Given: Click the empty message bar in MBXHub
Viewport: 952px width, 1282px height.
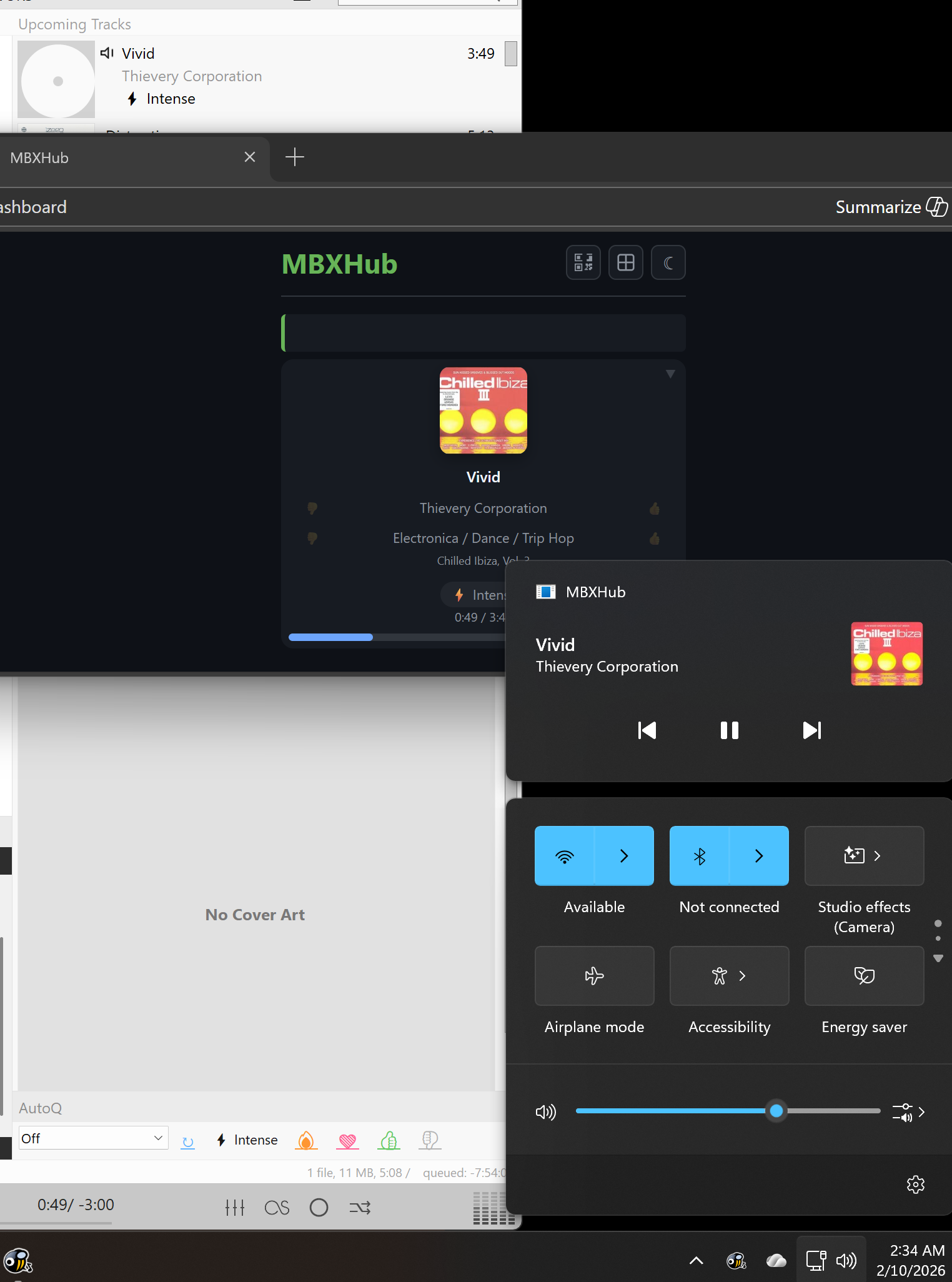Looking at the screenshot, I should (x=483, y=333).
